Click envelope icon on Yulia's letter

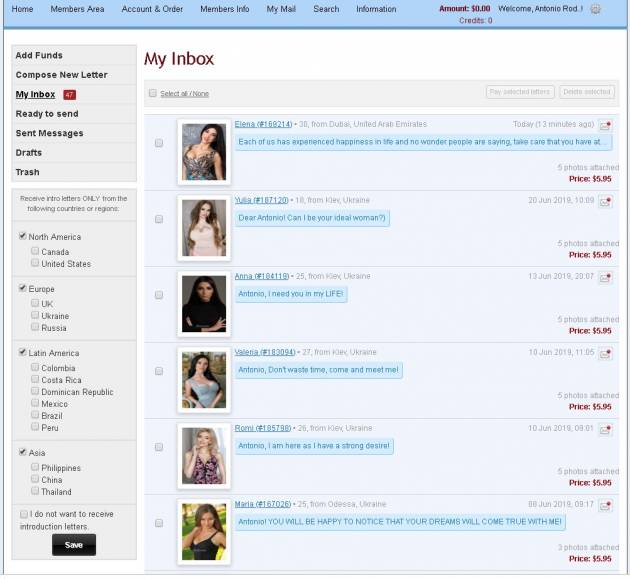click(606, 202)
